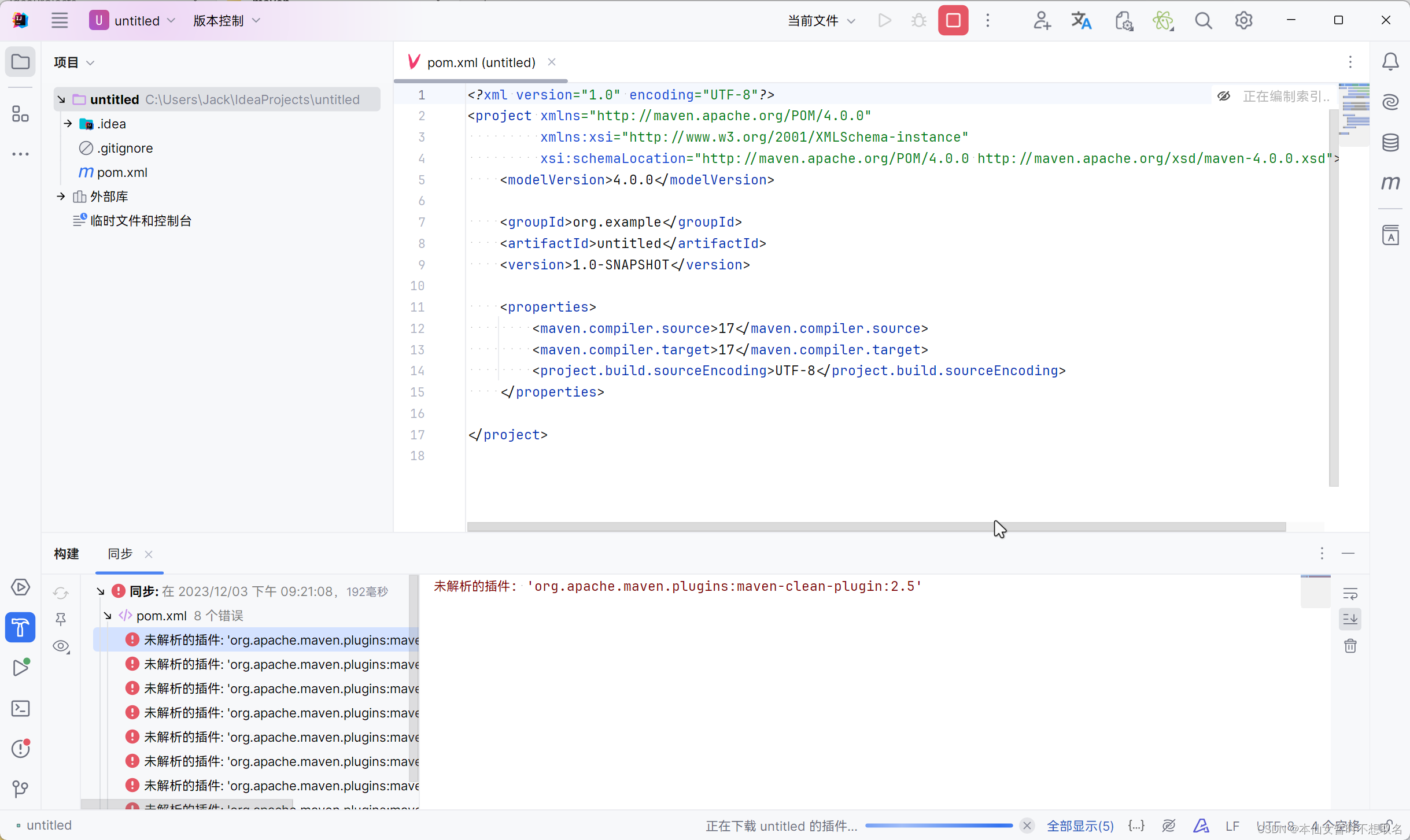Click the Run button in toolbar
Screen dimensions: 1410x840
click(884, 22)
